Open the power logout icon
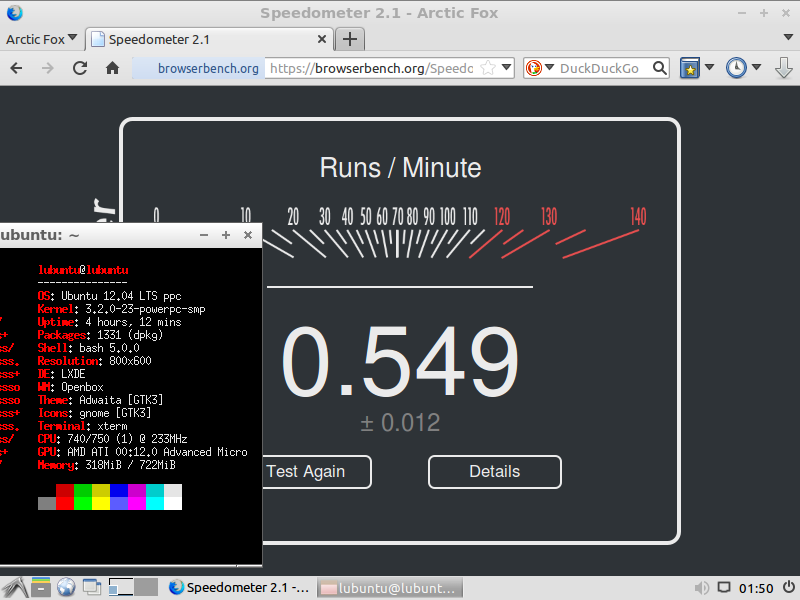This screenshot has height=600, width=800. [x=789, y=588]
